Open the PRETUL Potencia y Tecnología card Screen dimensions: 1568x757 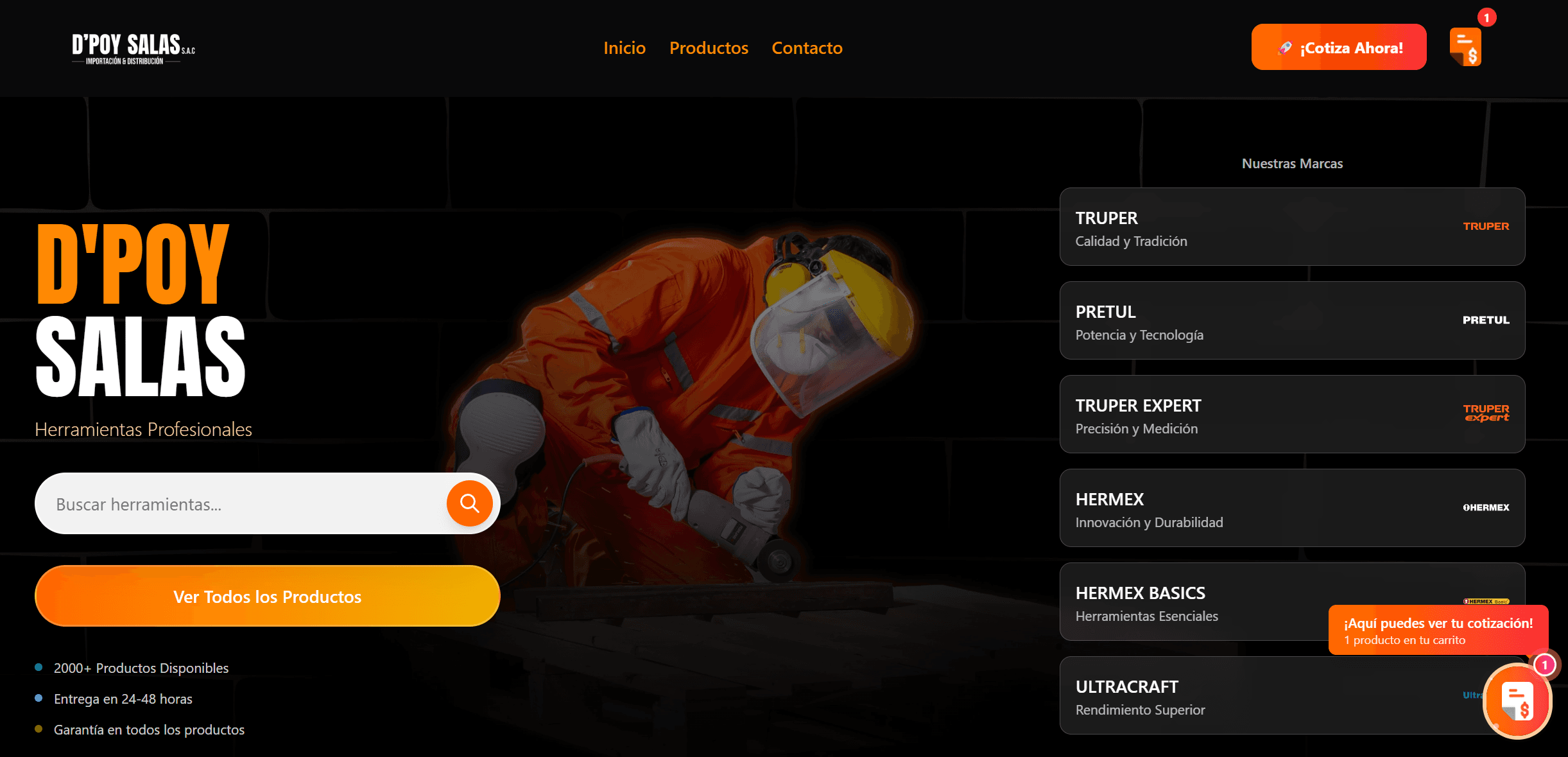pyautogui.click(x=1292, y=320)
